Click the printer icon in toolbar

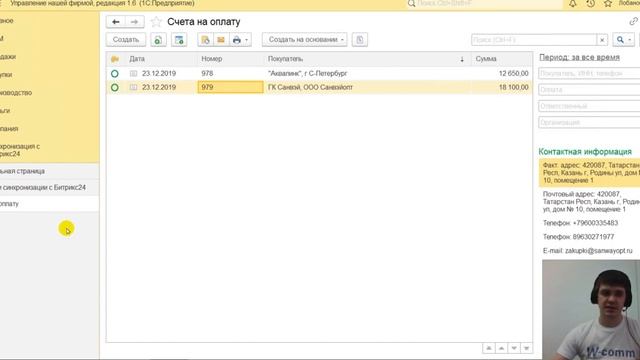pyautogui.click(x=236, y=40)
